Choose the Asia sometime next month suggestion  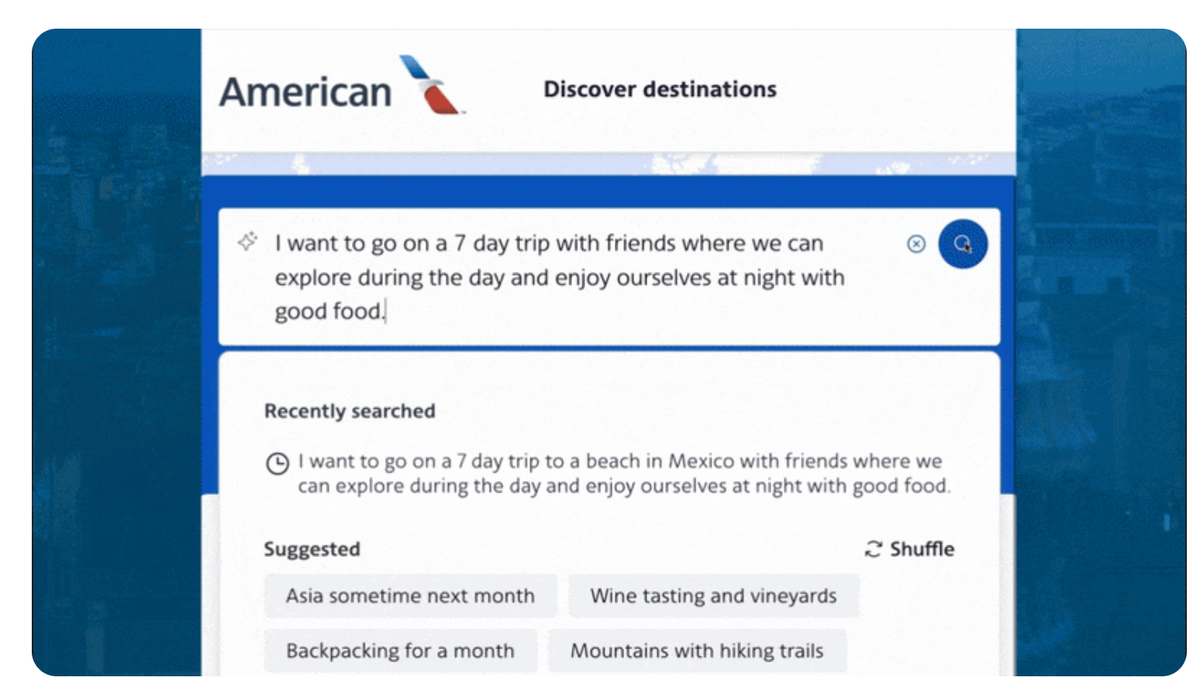(x=410, y=596)
